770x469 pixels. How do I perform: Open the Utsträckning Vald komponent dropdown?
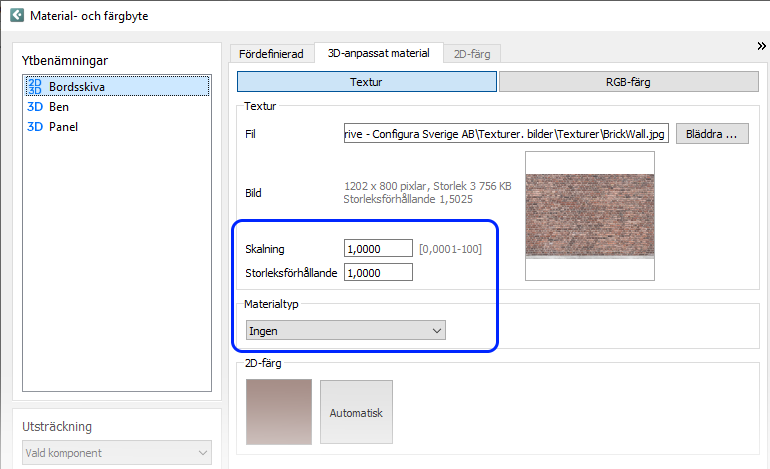[x=116, y=453]
